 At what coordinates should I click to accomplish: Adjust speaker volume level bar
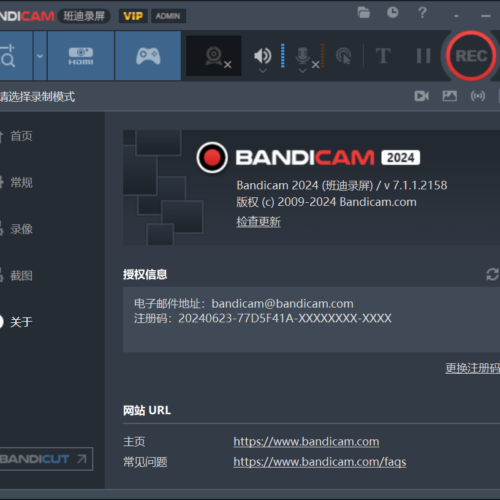pyautogui.click(x=283, y=56)
